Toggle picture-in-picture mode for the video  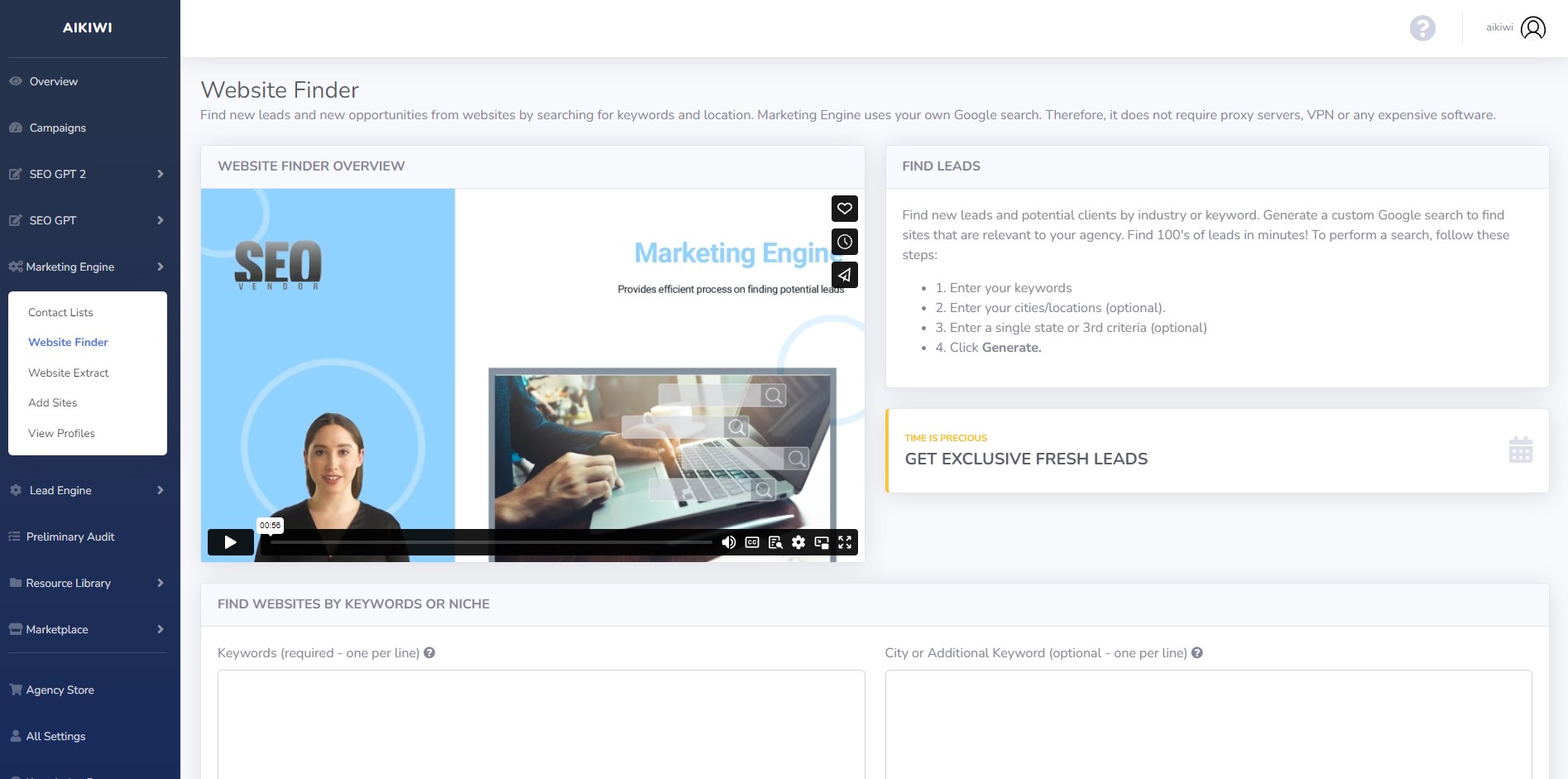tap(822, 542)
